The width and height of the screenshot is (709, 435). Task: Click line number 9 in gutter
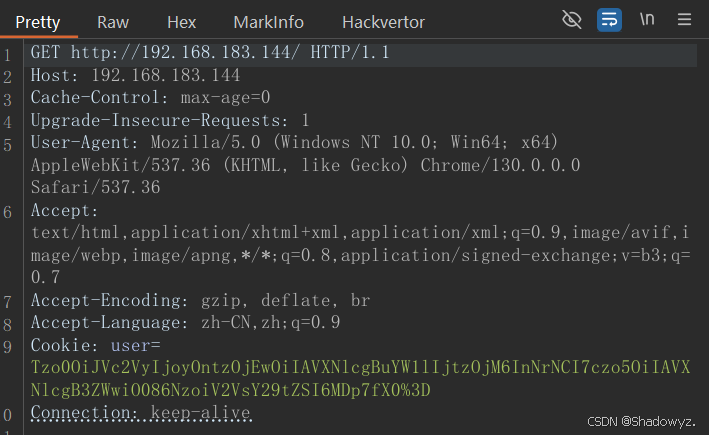8,347
